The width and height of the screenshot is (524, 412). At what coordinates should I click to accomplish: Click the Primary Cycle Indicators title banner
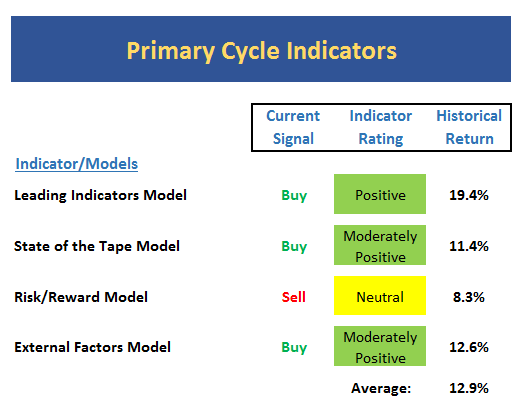[x=261, y=49]
